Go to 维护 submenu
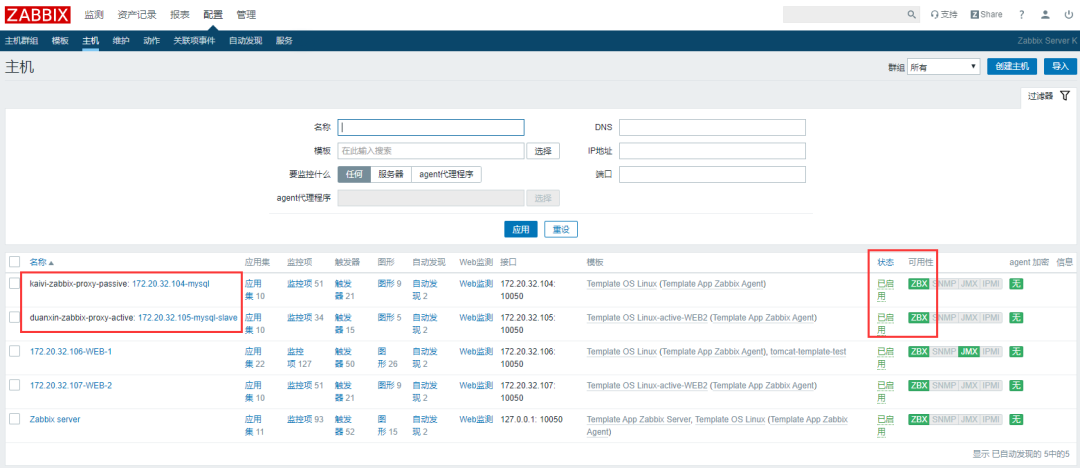This screenshot has width=1080, height=468. [121, 41]
